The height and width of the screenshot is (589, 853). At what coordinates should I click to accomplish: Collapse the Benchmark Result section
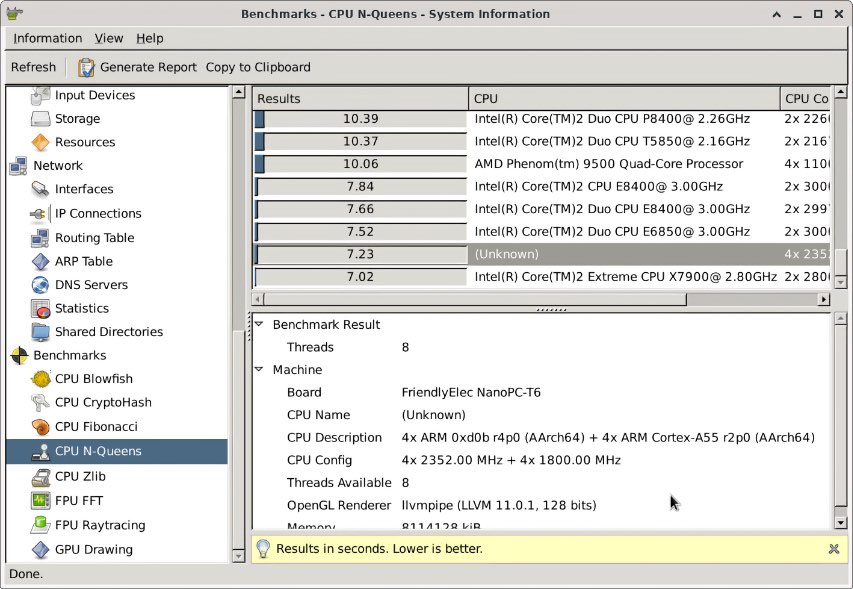(x=259, y=324)
